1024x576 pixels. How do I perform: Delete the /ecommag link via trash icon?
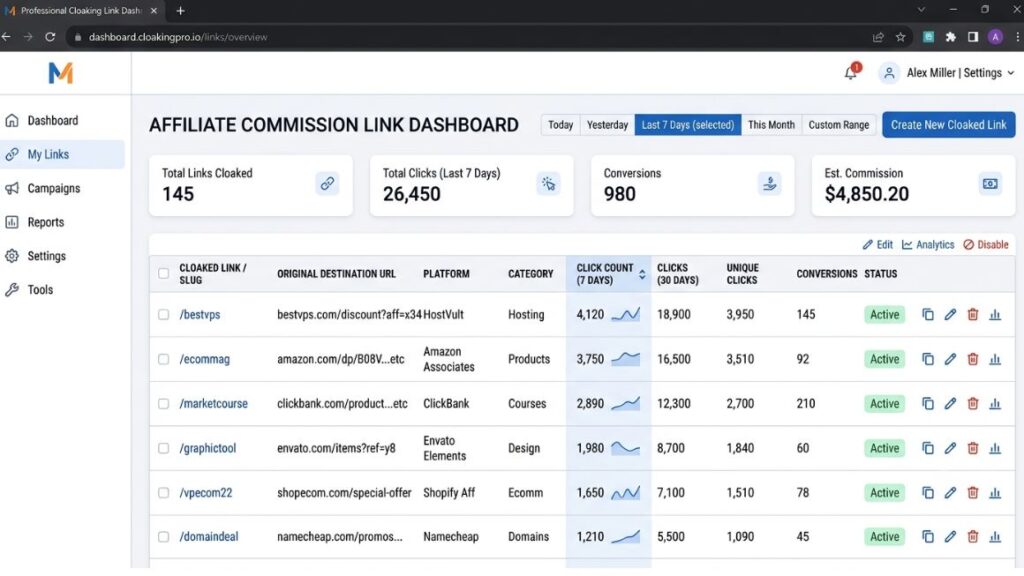point(972,359)
